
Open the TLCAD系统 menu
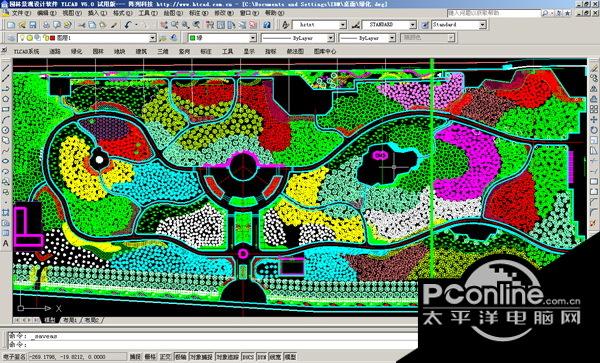tap(26, 51)
